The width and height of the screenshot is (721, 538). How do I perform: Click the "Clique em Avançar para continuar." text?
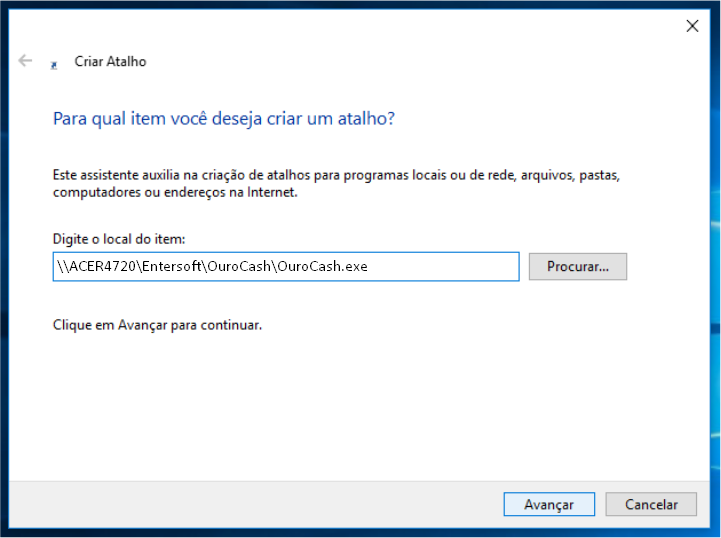[157, 325]
